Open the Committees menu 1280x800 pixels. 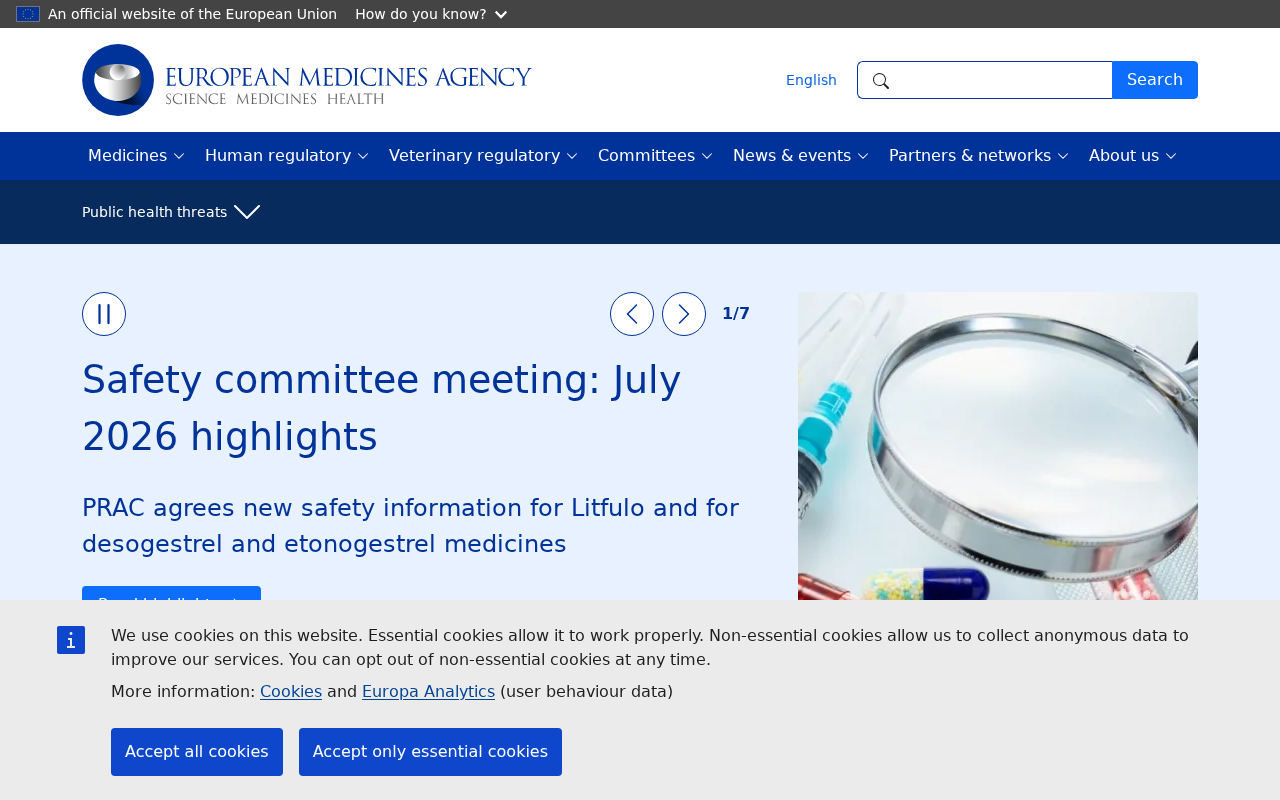tap(655, 156)
